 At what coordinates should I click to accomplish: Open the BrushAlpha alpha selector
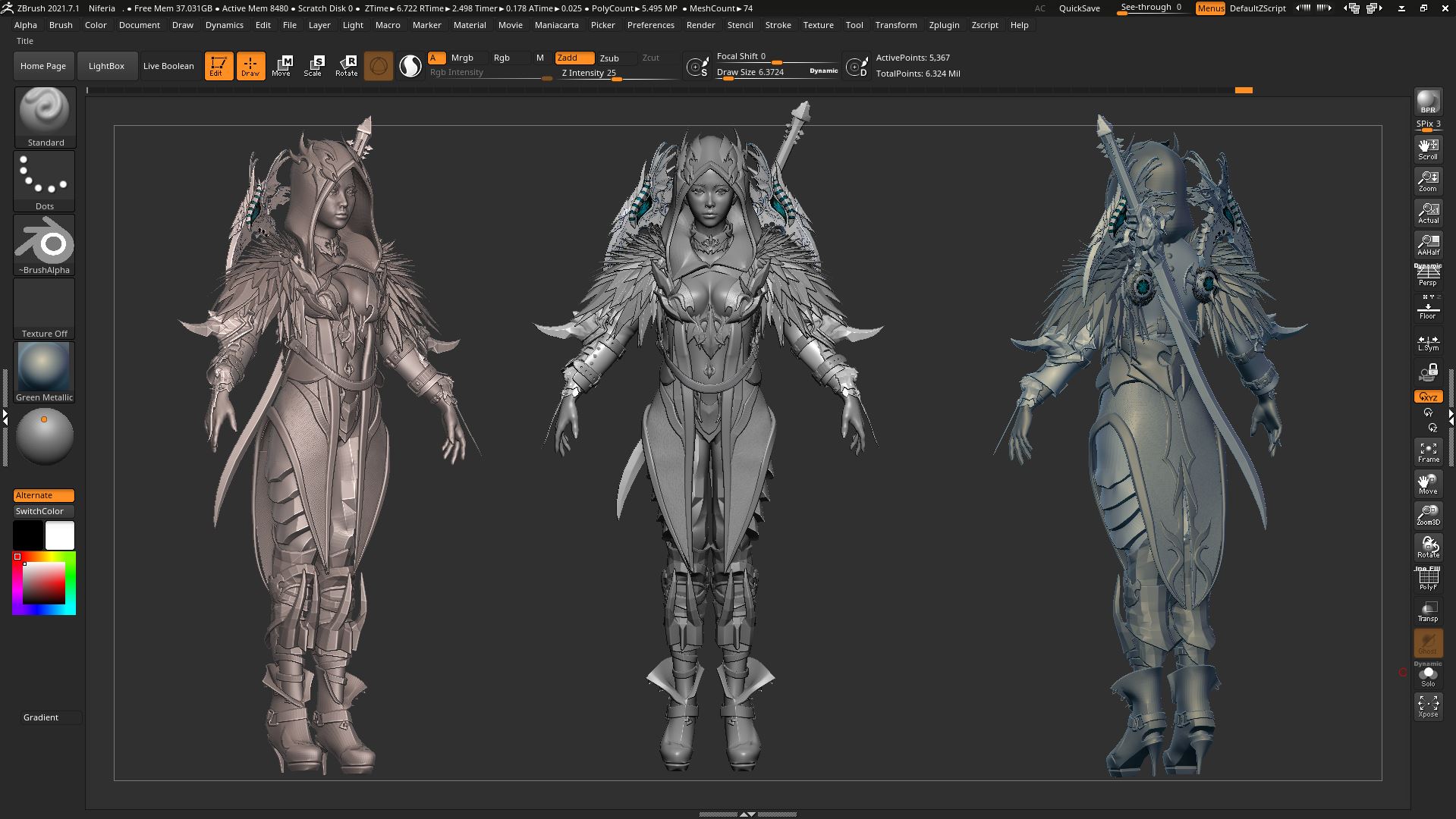(x=45, y=245)
